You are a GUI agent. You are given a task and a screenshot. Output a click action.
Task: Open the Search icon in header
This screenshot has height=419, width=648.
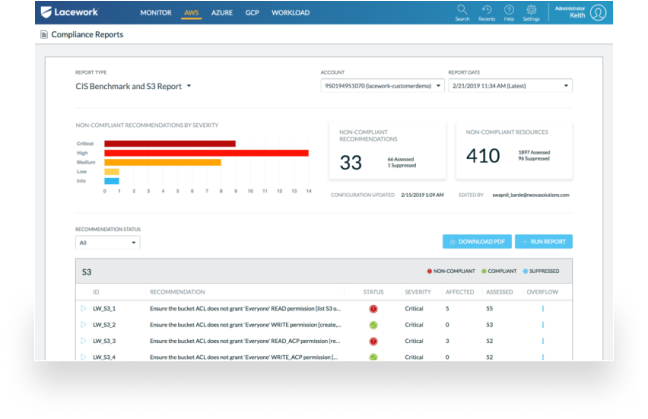462,12
